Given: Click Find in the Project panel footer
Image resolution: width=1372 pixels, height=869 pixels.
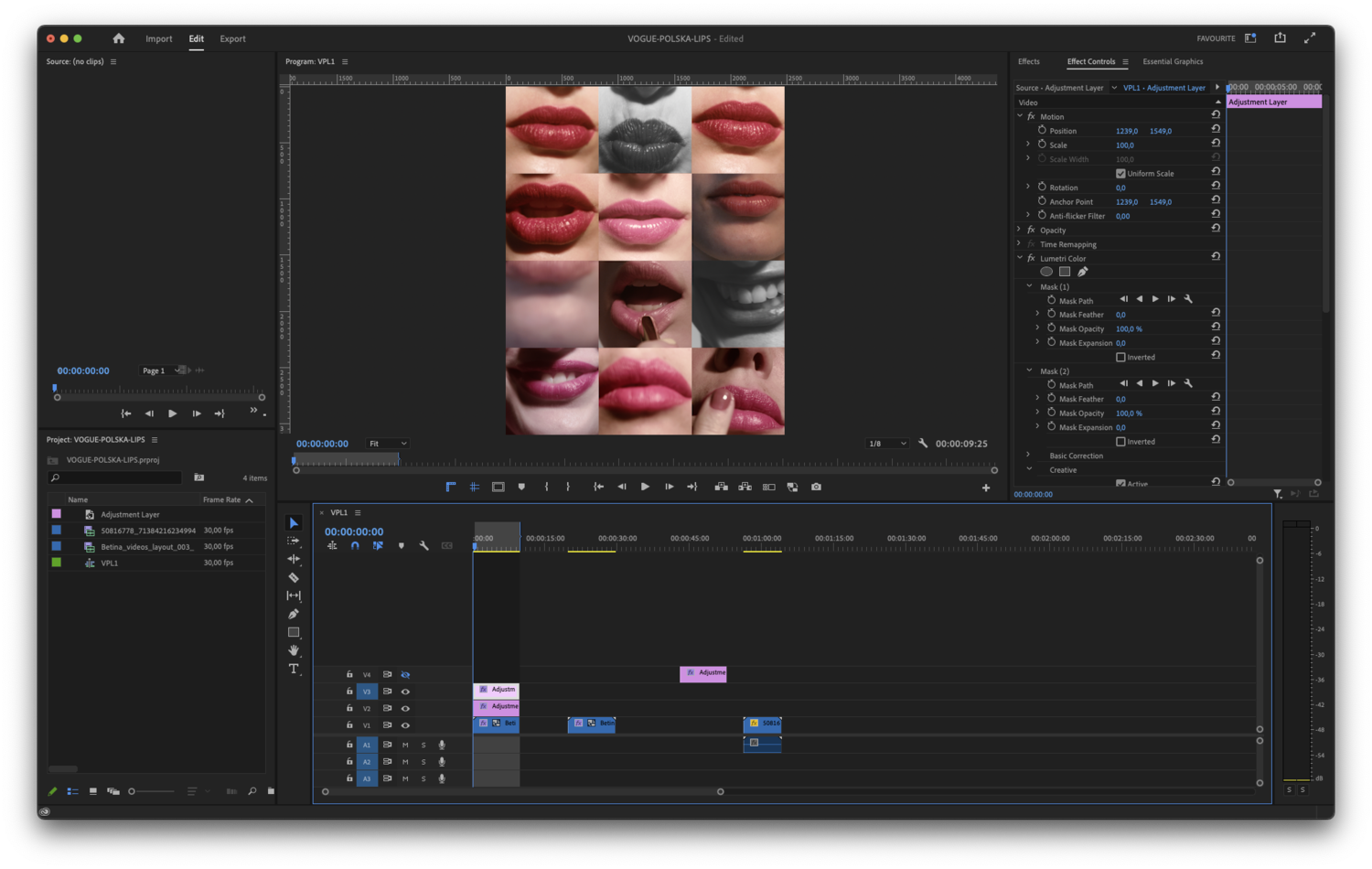Looking at the screenshot, I should 252,791.
